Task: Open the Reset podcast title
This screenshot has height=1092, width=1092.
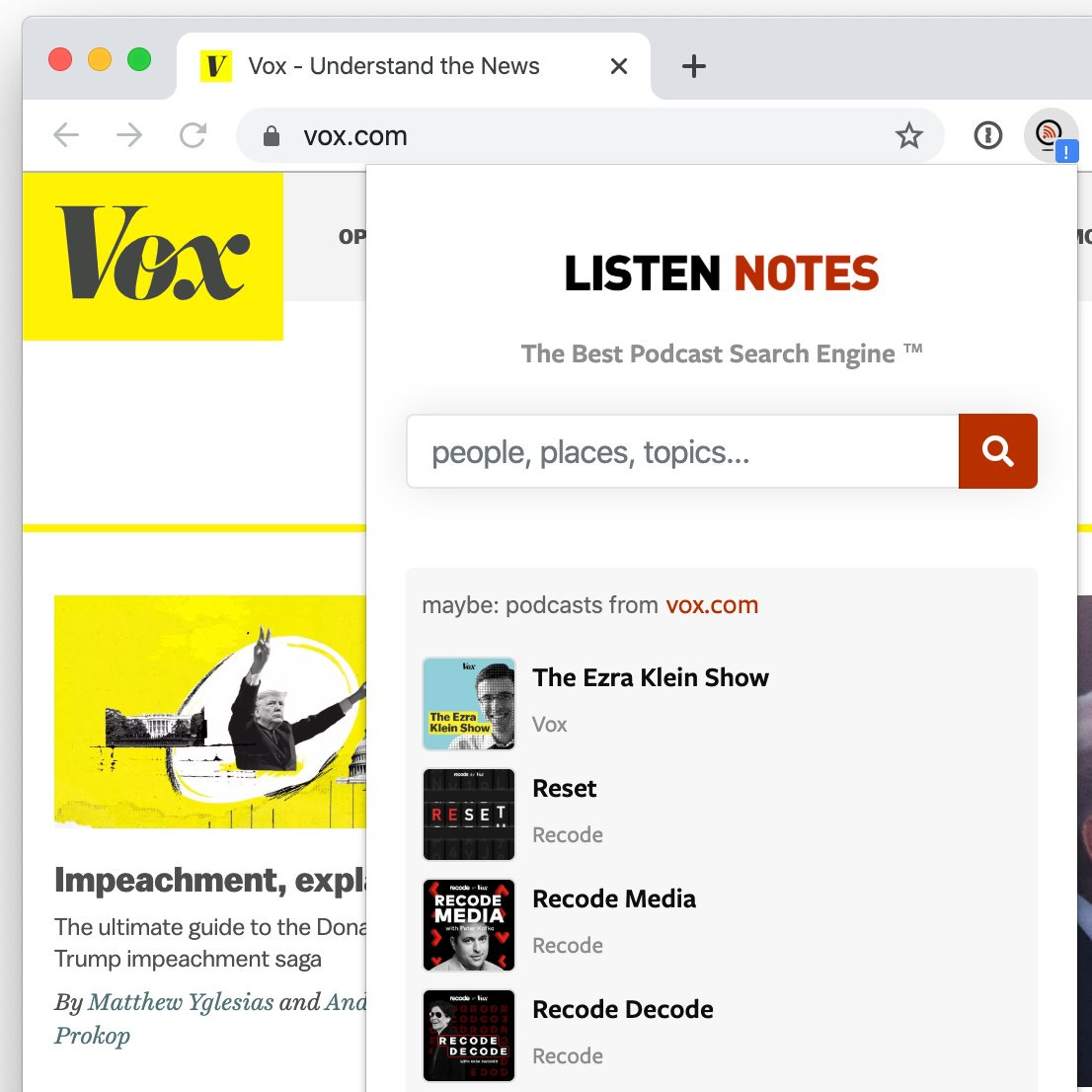Action: click(565, 788)
